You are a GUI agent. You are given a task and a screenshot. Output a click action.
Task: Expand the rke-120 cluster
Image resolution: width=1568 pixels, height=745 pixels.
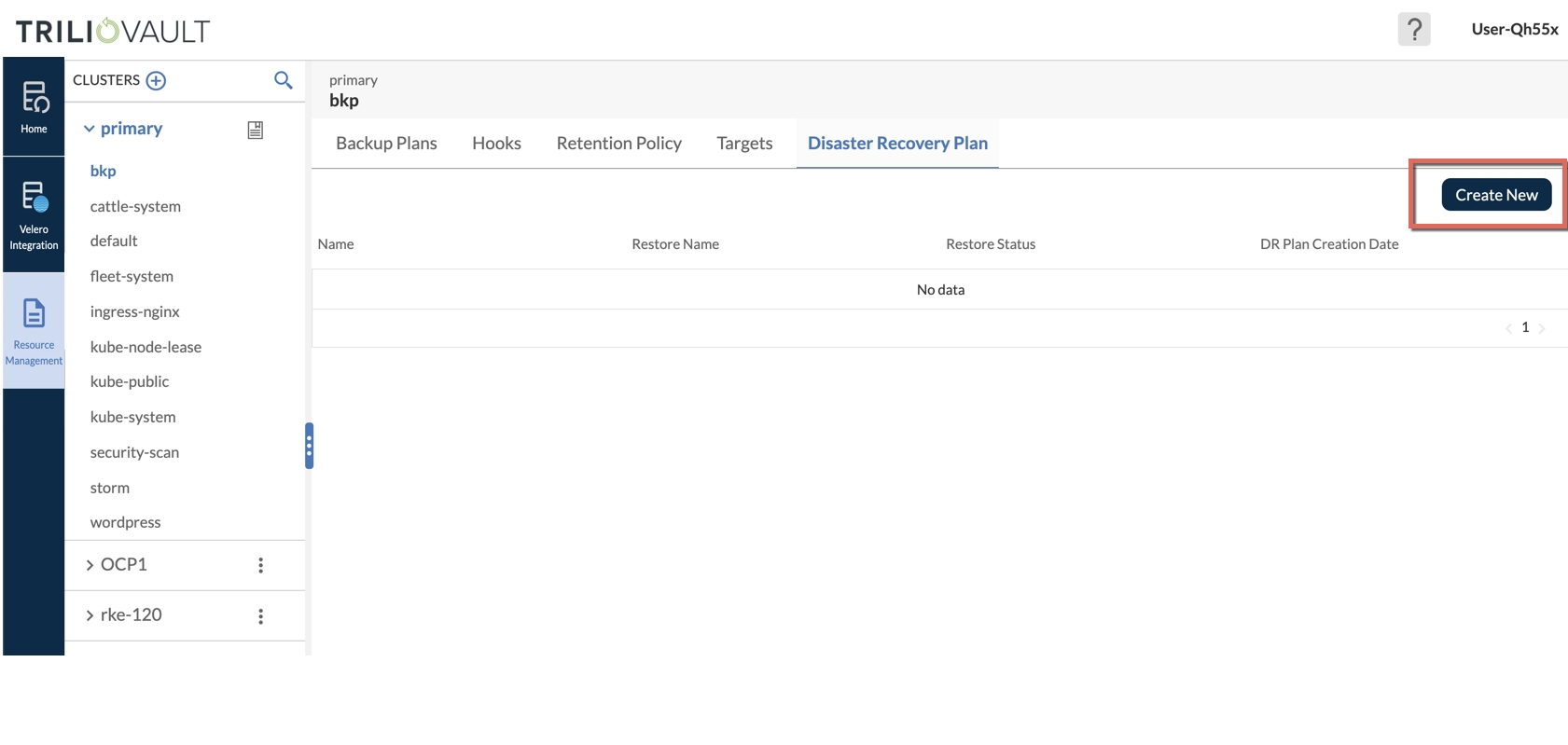(90, 615)
